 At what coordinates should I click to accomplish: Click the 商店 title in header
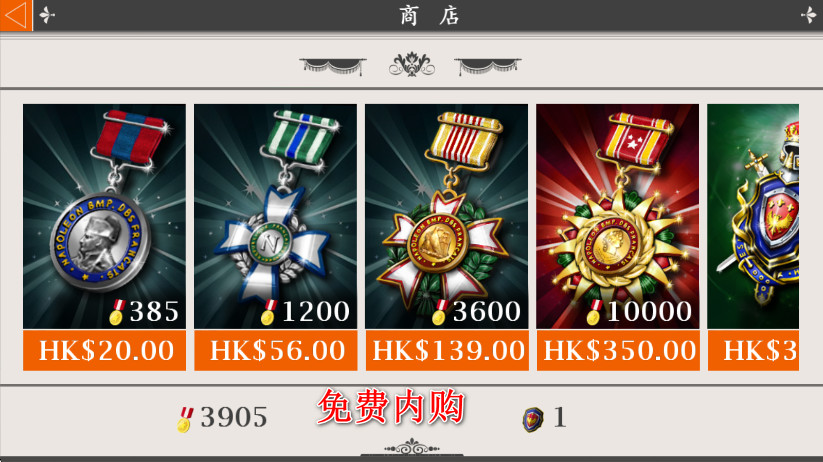(x=429, y=16)
